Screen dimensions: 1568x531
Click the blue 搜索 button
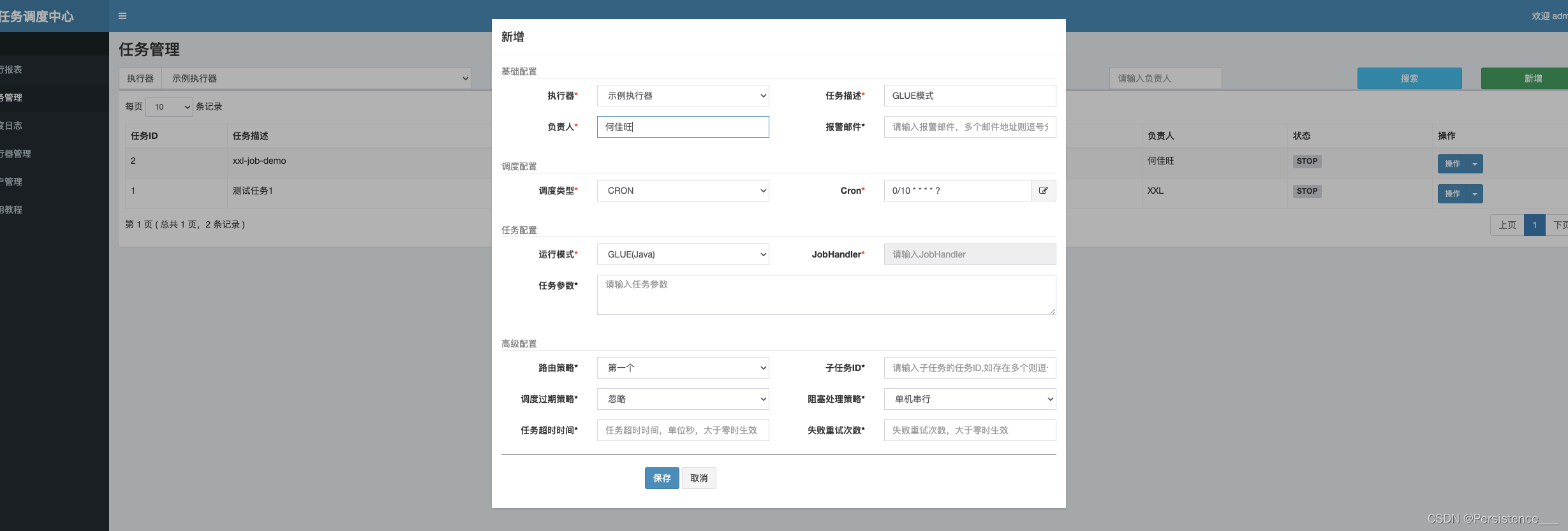pos(1409,78)
